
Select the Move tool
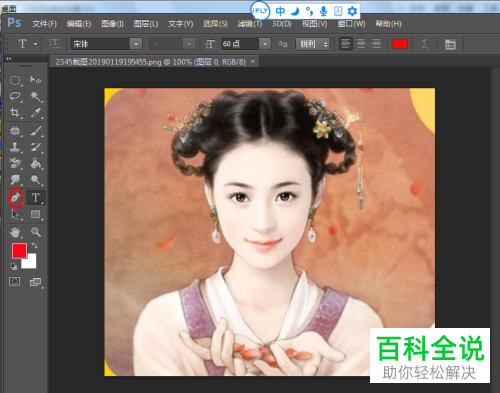click(35, 80)
